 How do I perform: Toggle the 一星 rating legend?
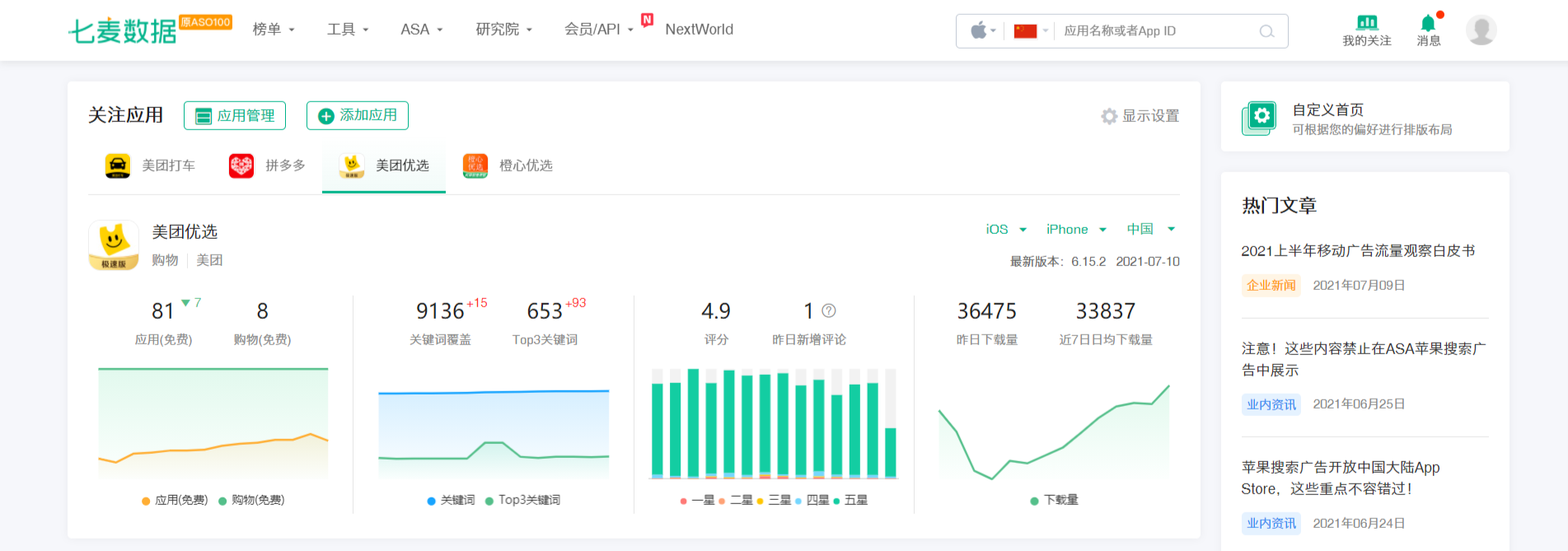pos(697,500)
